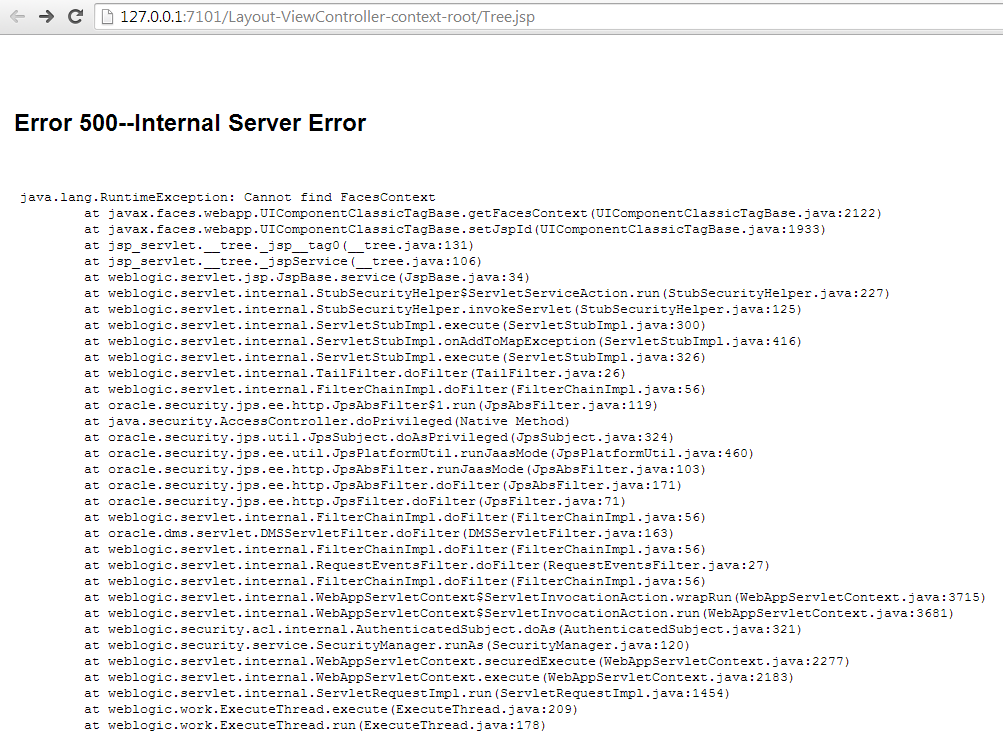The height and width of the screenshot is (755, 1003).
Task: Click the AuthenticatedSubject.doAs trace line
Action: (440, 629)
